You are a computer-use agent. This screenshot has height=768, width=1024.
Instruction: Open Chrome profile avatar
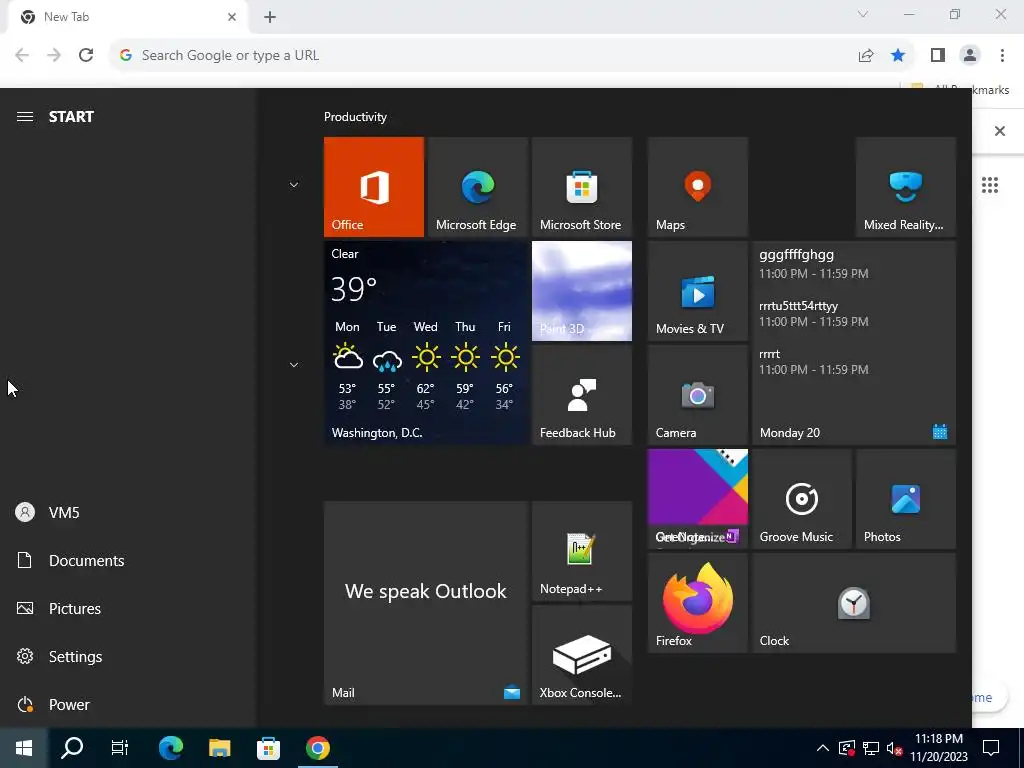[x=970, y=56]
